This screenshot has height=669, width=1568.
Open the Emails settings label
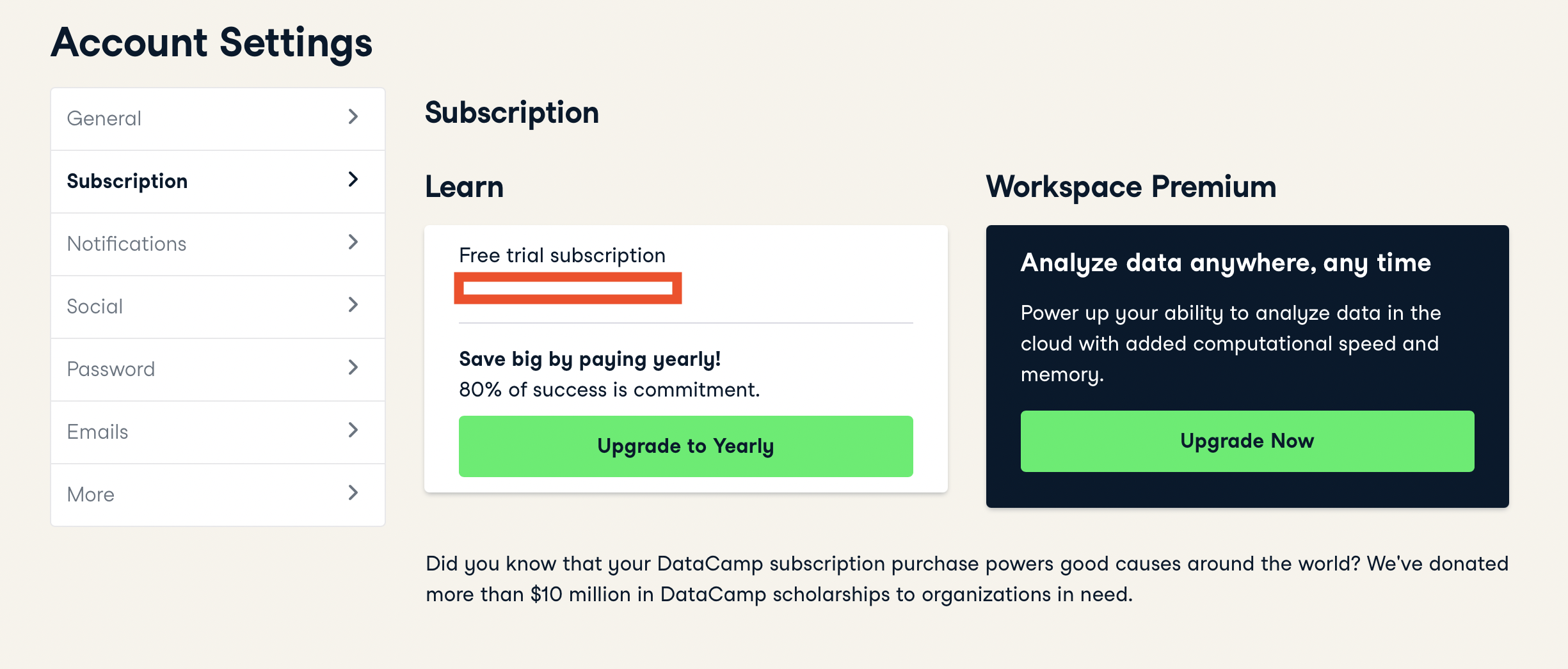click(98, 432)
